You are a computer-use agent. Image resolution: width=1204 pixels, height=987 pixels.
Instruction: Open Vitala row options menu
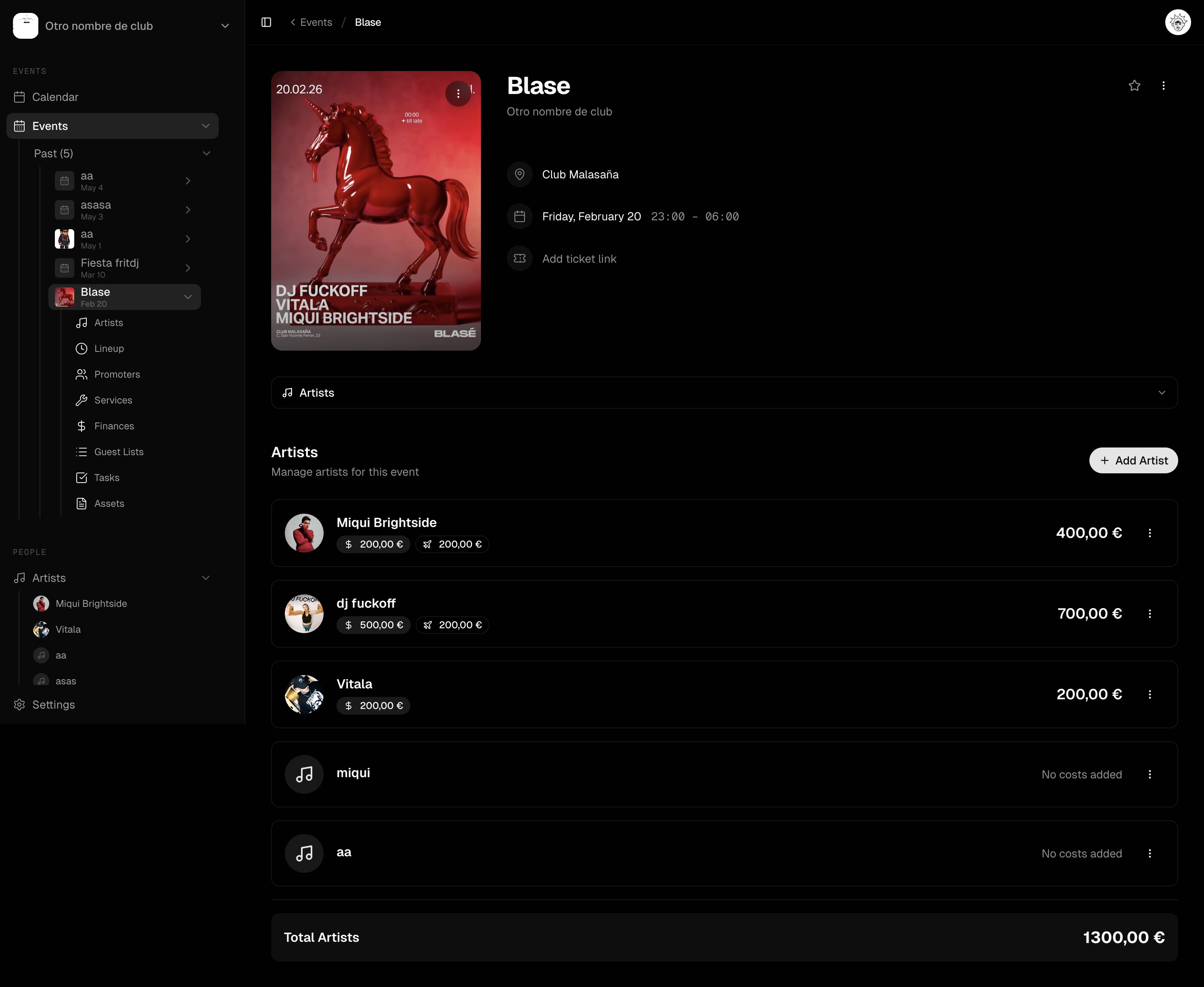click(1150, 694)
